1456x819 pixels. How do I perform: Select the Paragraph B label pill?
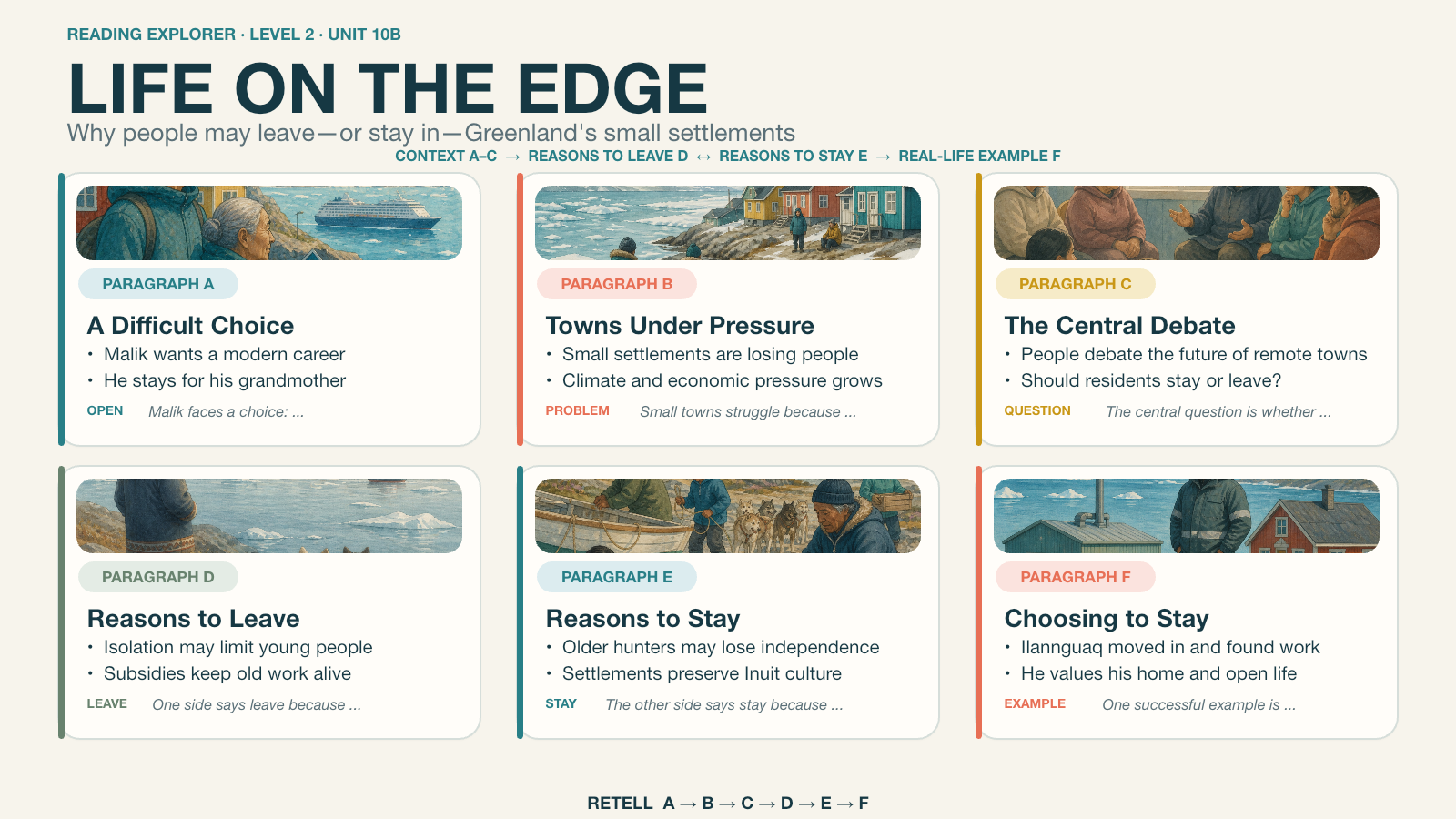coord(617,284)
